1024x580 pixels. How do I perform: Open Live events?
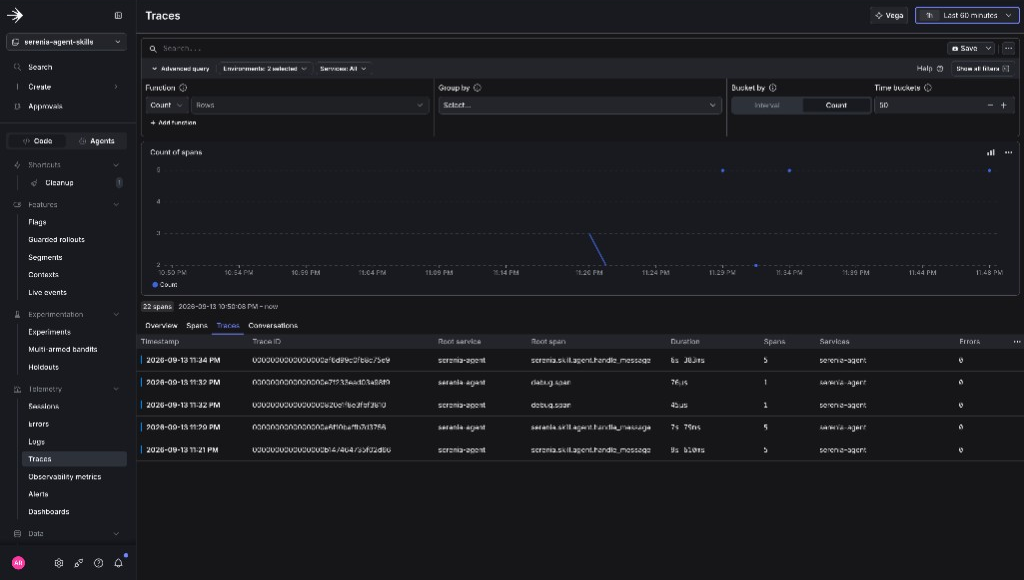tap(47, 293)
